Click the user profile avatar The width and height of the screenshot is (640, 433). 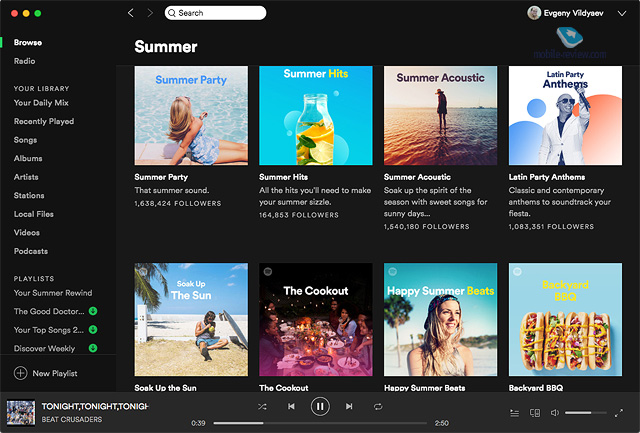pyautogui.click(x=534, y=13)
